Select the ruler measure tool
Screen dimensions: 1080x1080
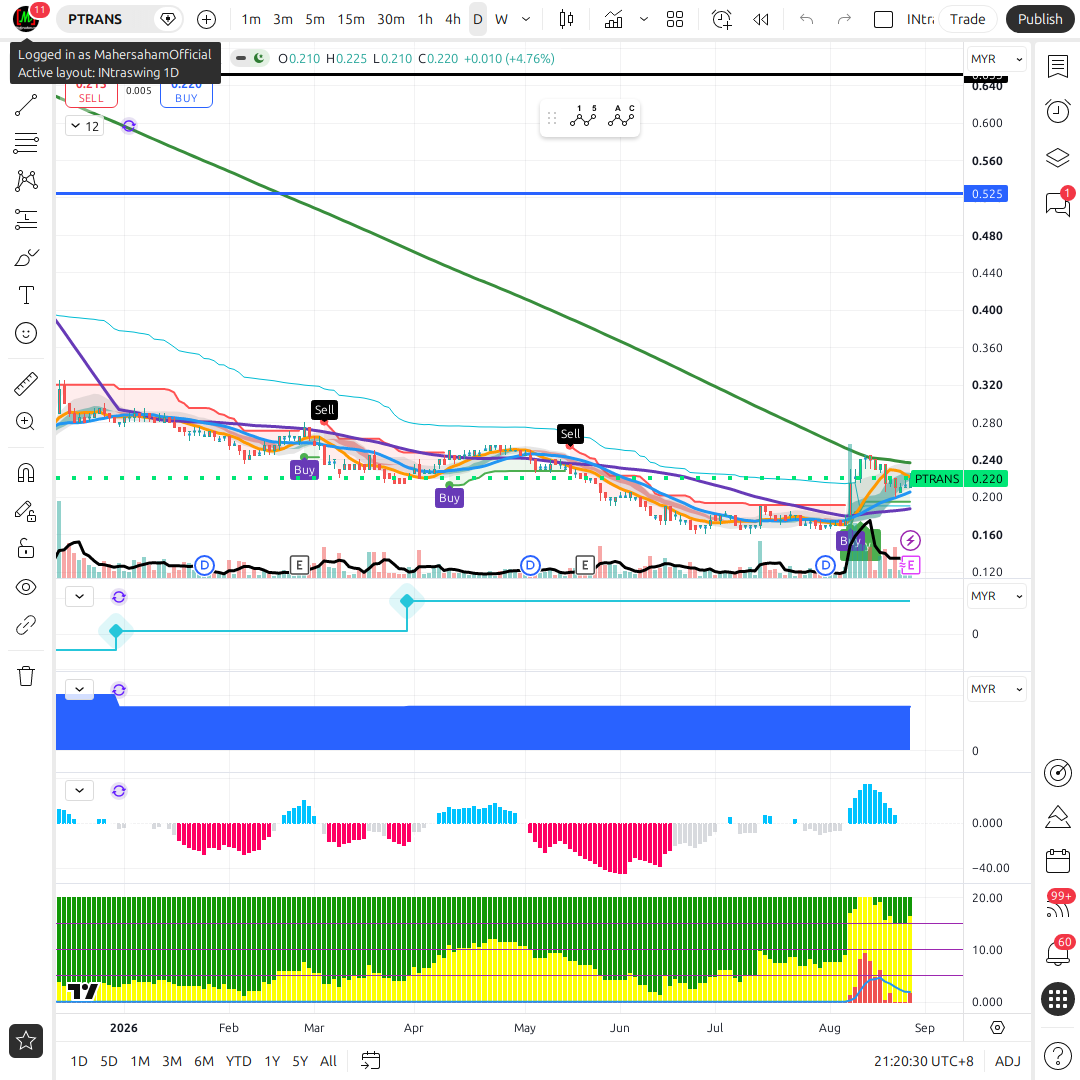[x=26, y=384]
